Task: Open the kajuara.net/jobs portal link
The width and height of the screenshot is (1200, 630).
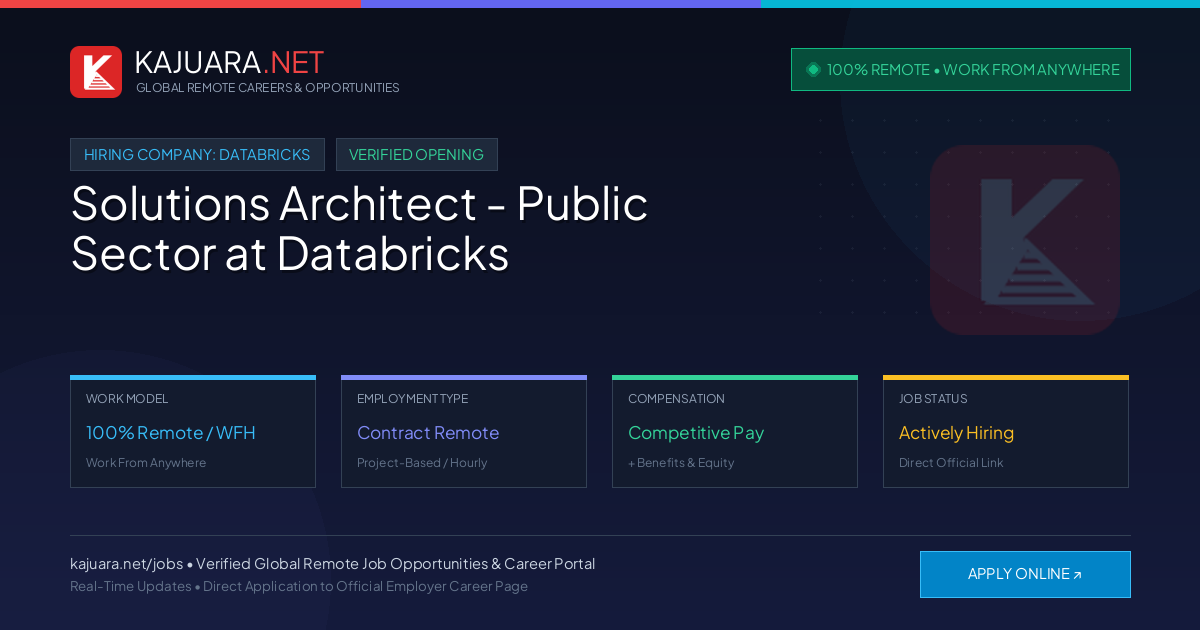Action: click(x=126, y=564)
